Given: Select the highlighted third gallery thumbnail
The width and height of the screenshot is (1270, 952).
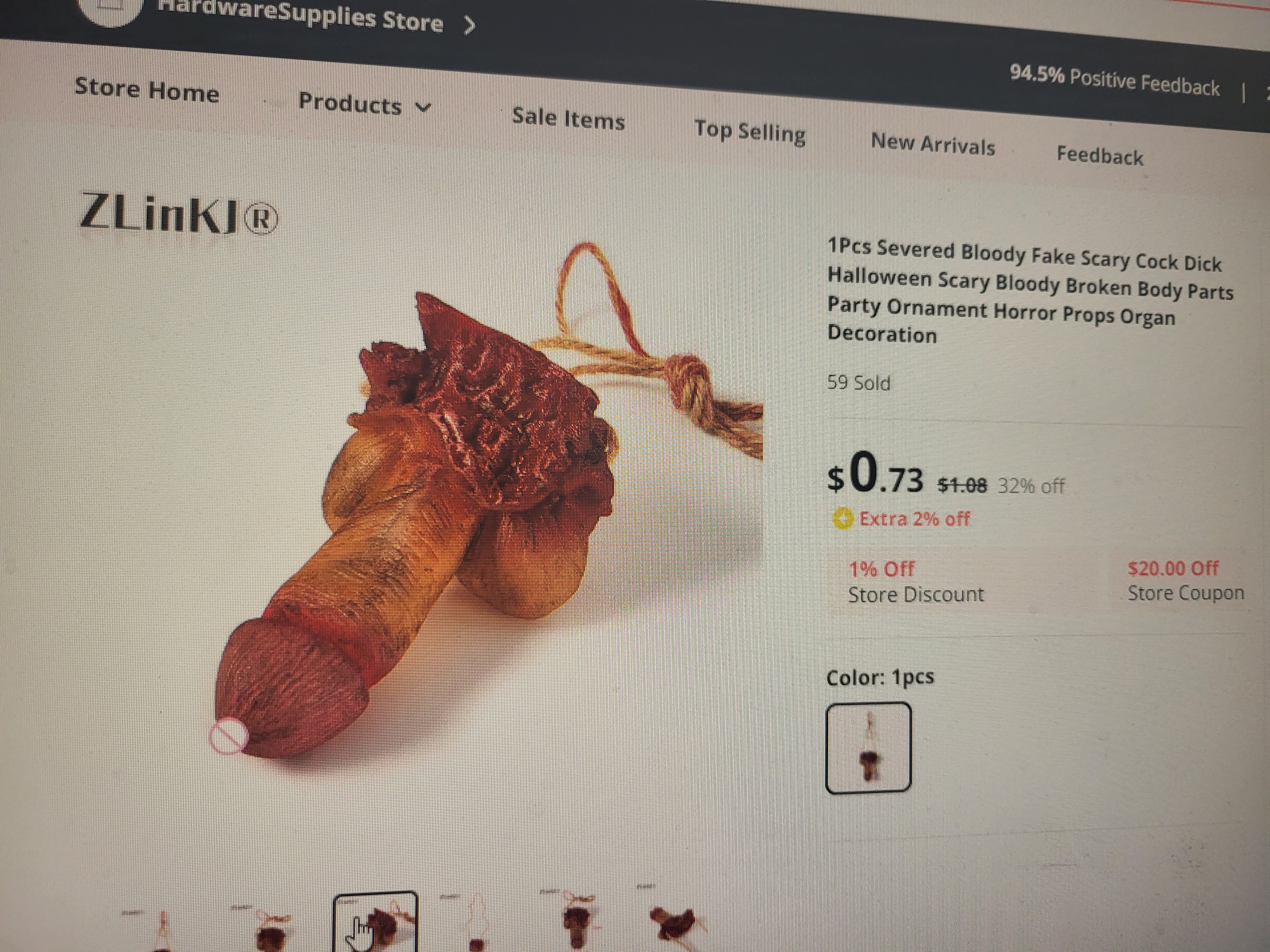Looking at the screenshot, I should click(376, 922).
